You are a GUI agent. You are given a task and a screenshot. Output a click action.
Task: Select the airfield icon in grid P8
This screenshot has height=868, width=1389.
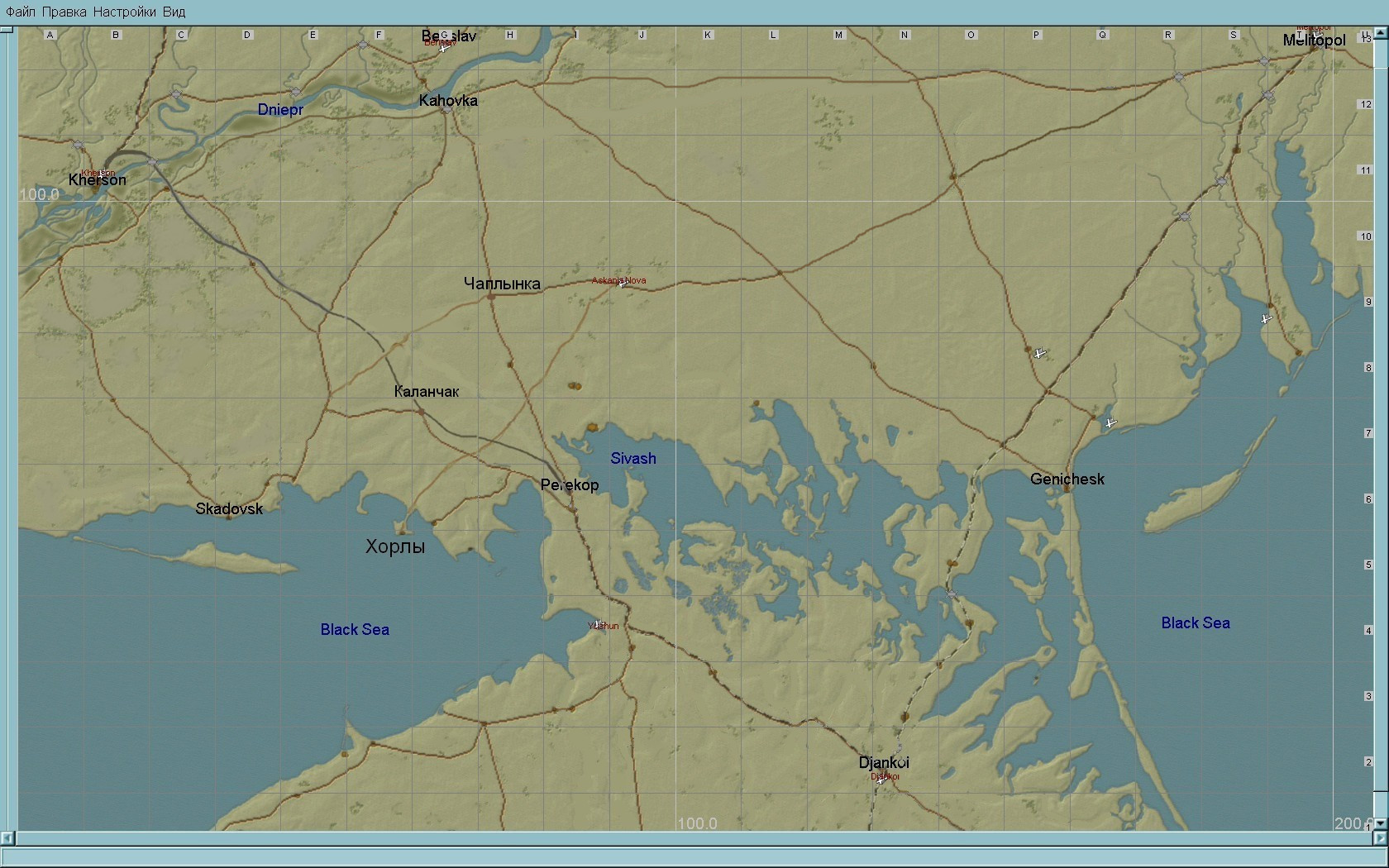[x=1040, y=353]
